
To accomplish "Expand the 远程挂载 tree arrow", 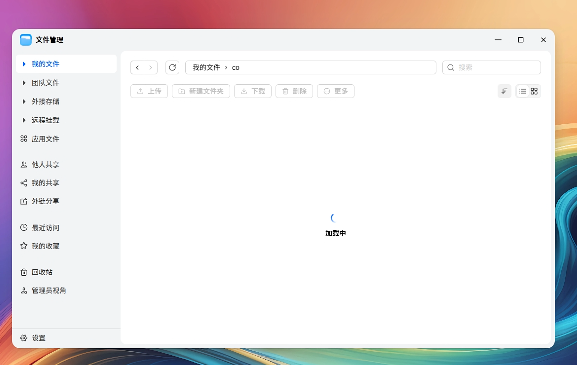I will (x=24, y=120).
